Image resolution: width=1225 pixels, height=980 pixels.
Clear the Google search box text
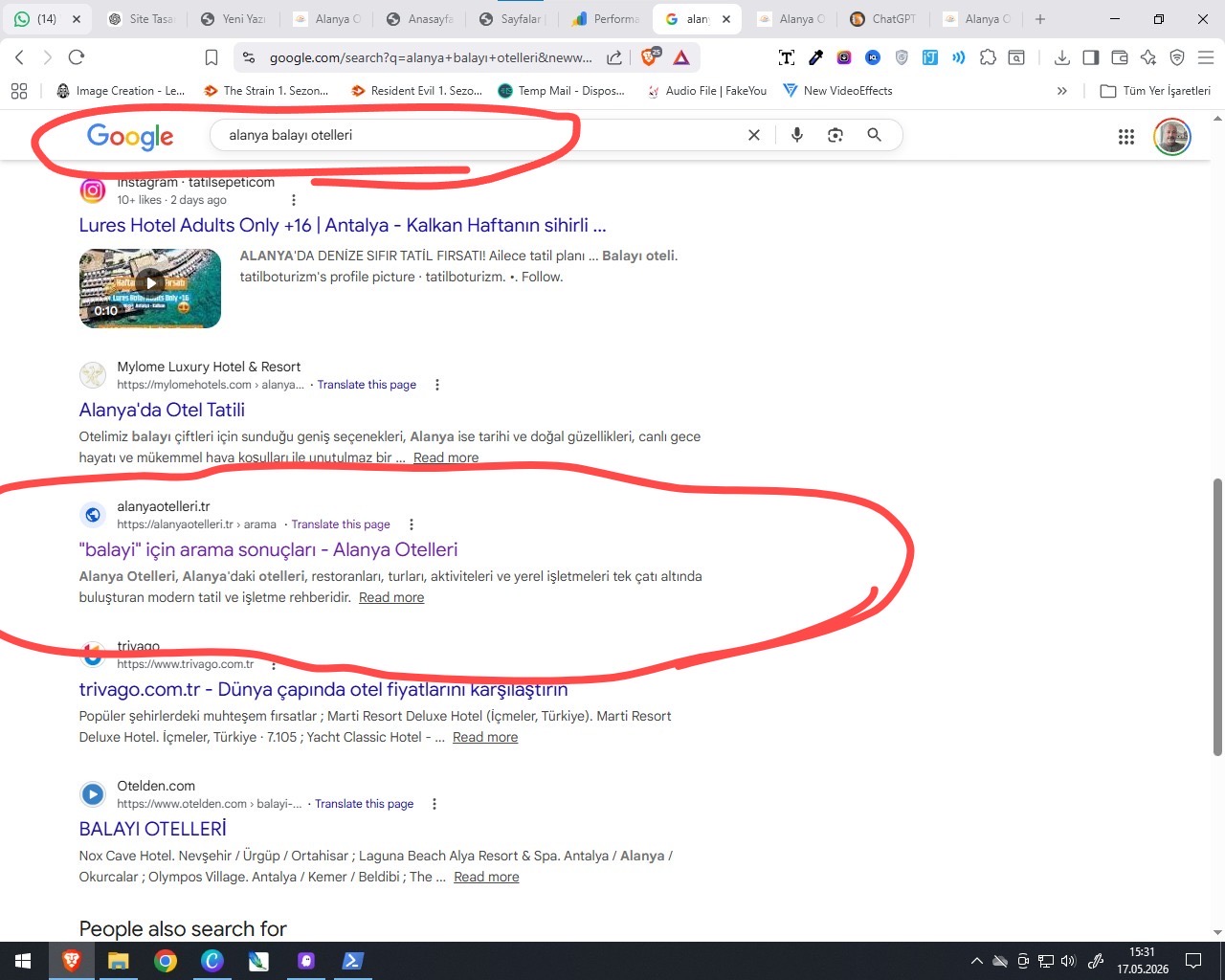click(754, 135)
